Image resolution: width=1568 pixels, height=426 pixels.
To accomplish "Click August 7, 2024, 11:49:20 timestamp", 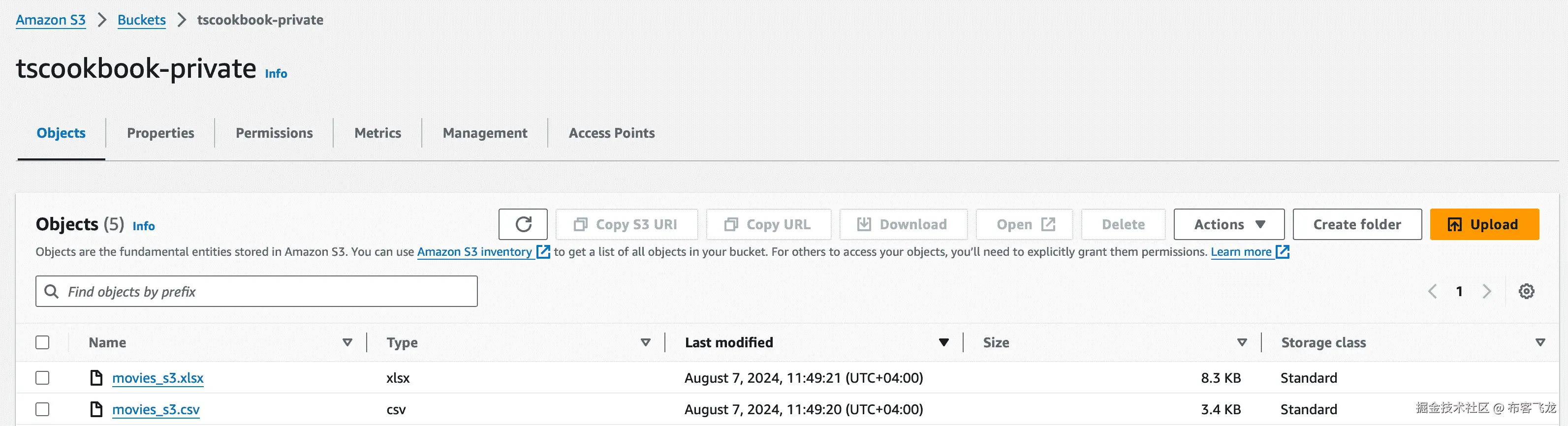I will [804, 410].
